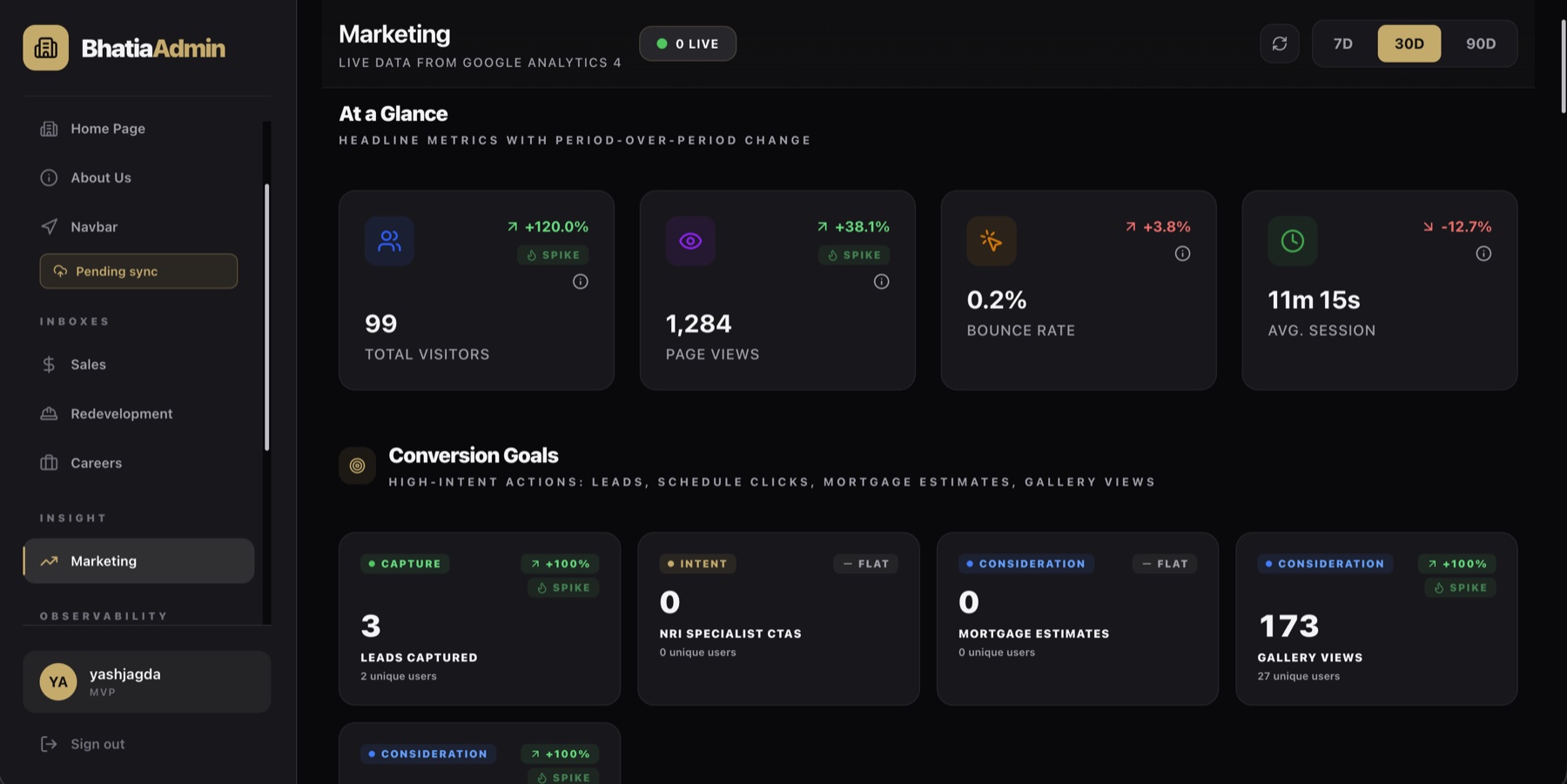This screenshot has width=1567, height=784.
Task: Click the SPIKE badge on Leads Captured
Action: pos(563,588)
